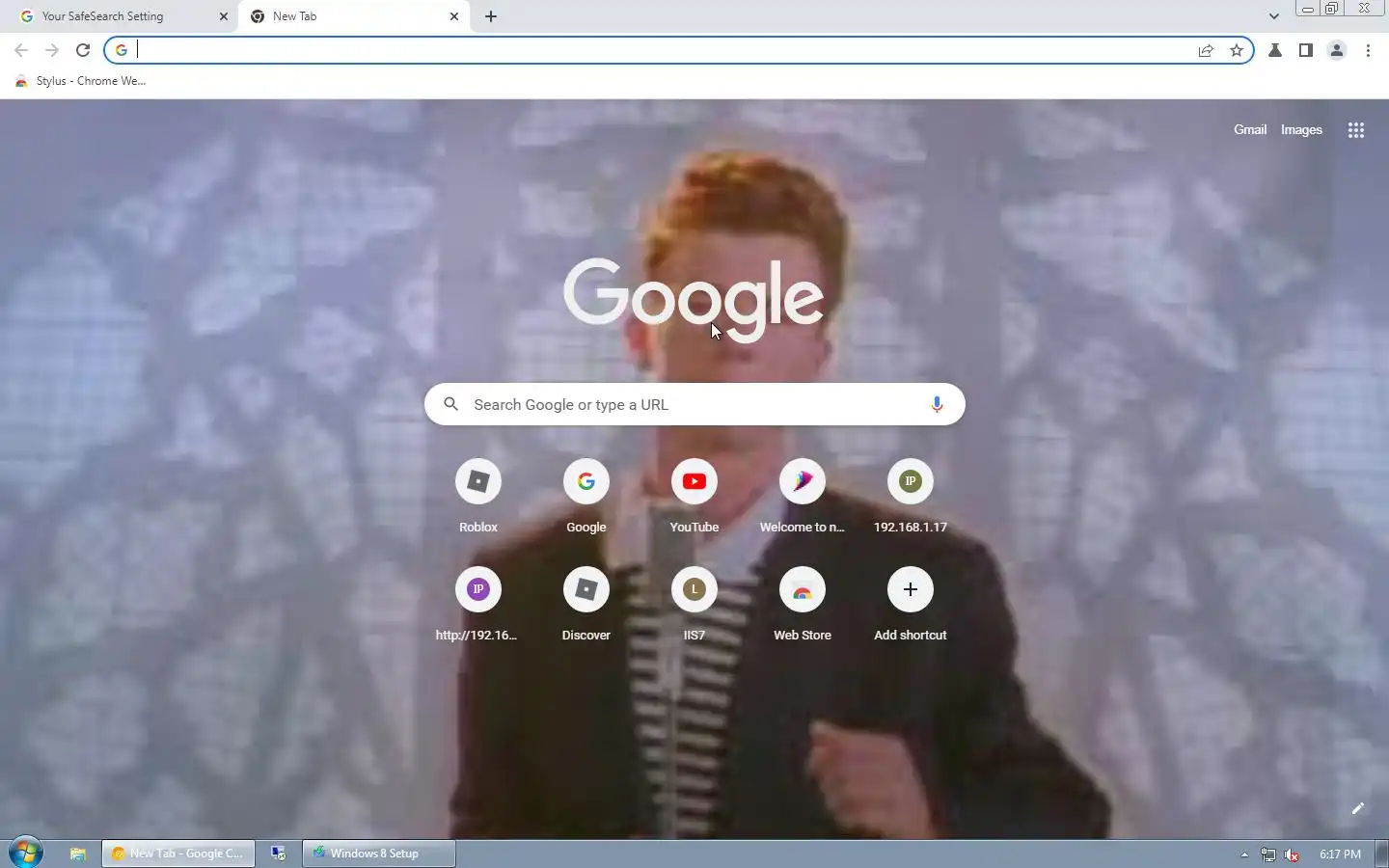Click the magnifier icon in the search box
The image size is (1389, 868).
click(x=450, y=404)
